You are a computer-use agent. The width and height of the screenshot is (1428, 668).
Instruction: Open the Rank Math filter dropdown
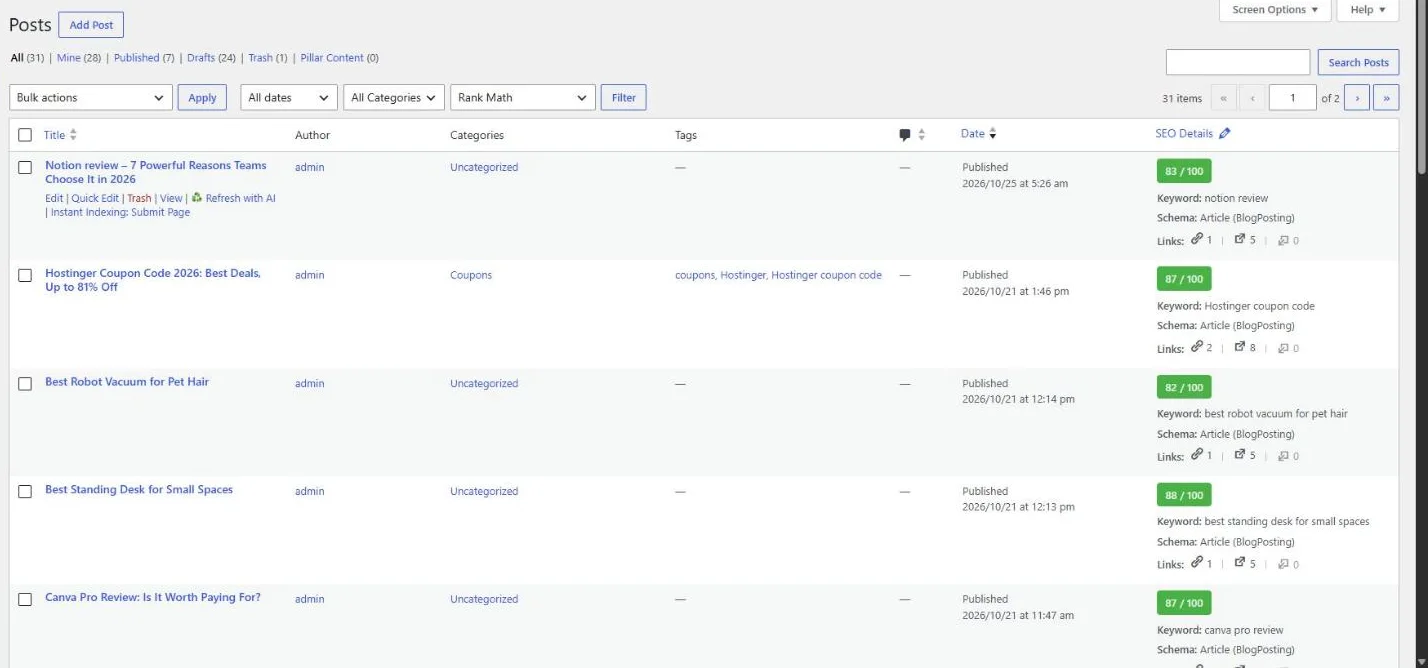coord(523,98)
